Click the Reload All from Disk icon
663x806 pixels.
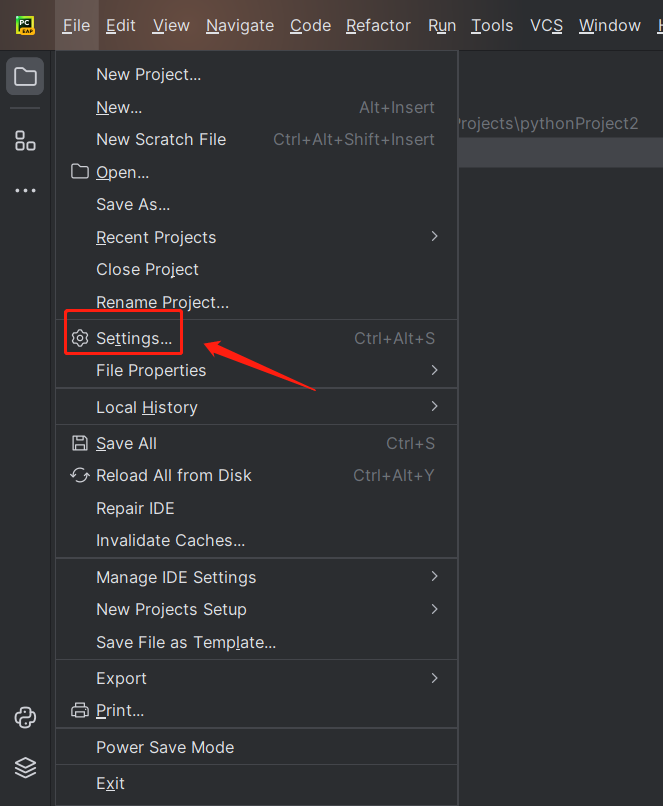[80, 475]
